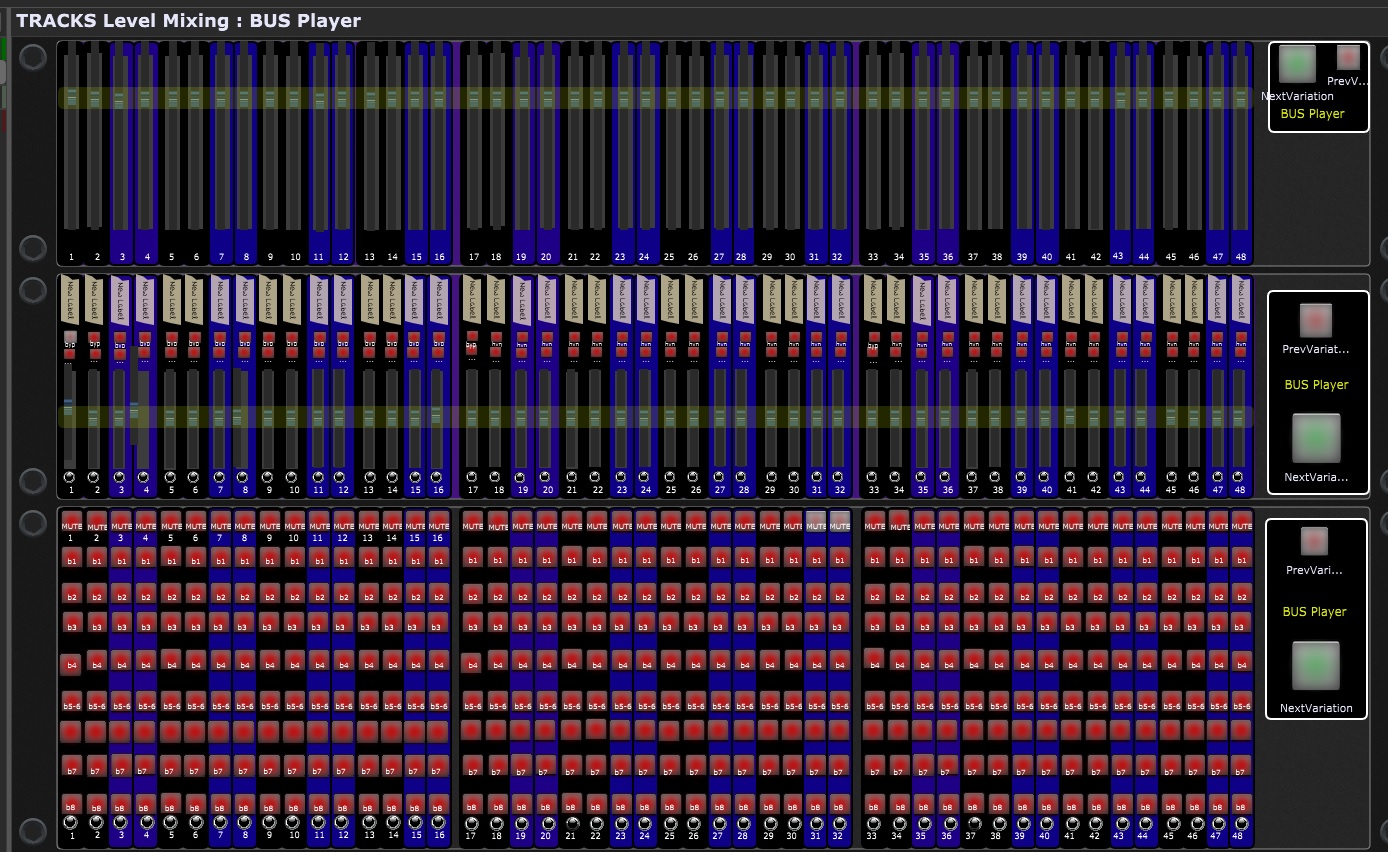
Task: Click the knob under track 30's New Label strip
Action: [794, 476]
